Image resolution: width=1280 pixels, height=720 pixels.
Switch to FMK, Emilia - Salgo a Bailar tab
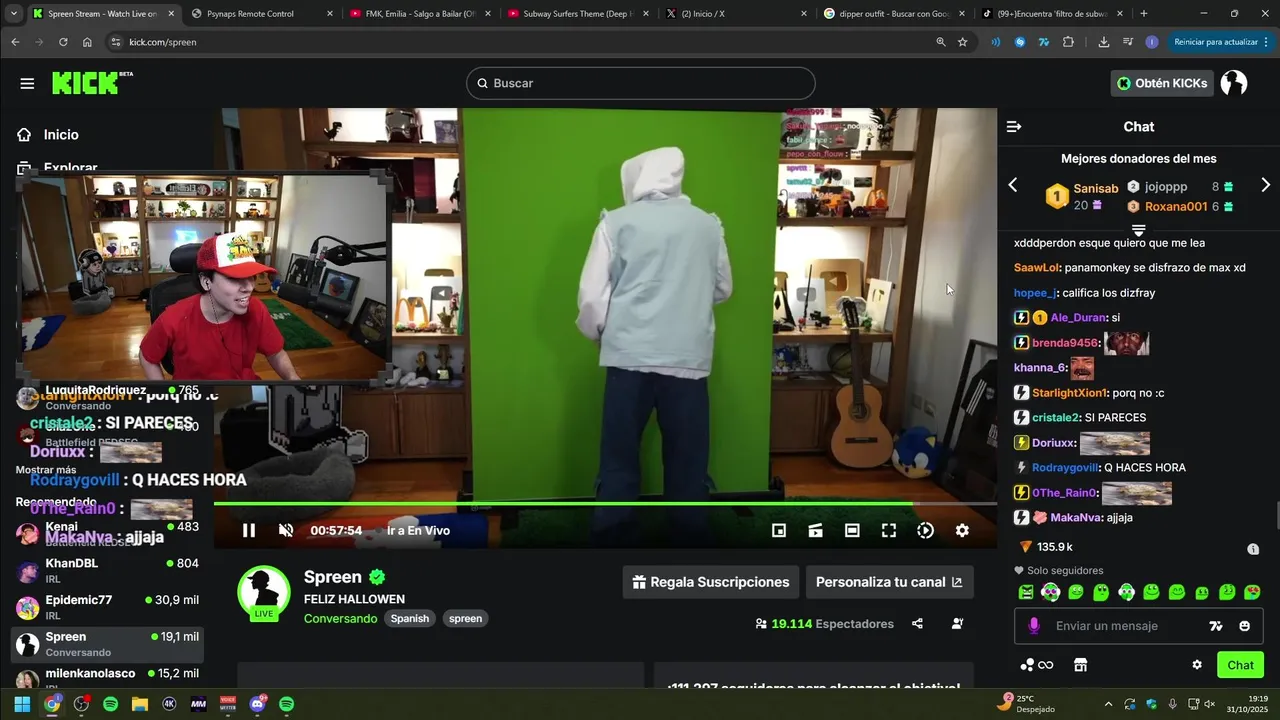(419, 14)
